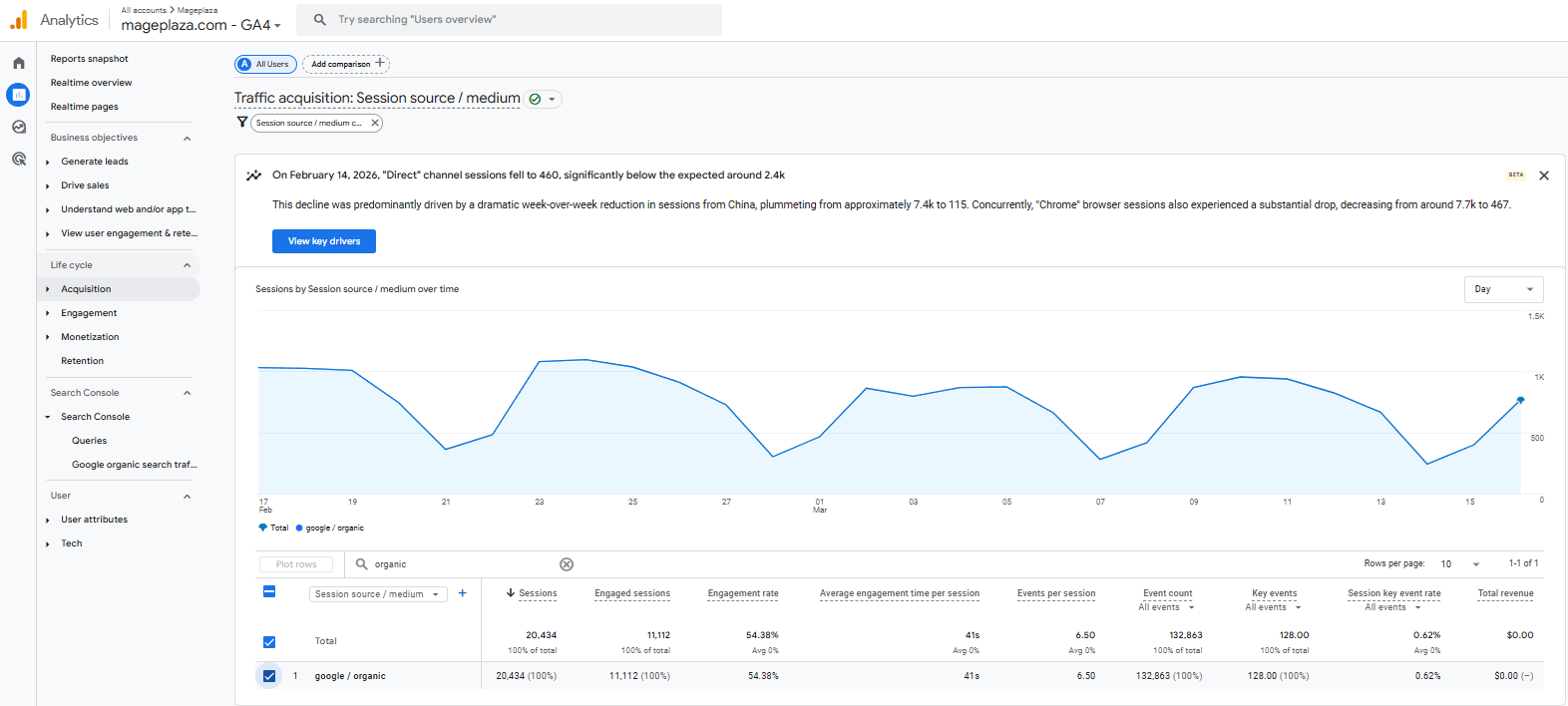This screenshot has height=706, width=1568.
Task: Toggle the select-all rows header checkbox
Action: [x=269, y=591]
